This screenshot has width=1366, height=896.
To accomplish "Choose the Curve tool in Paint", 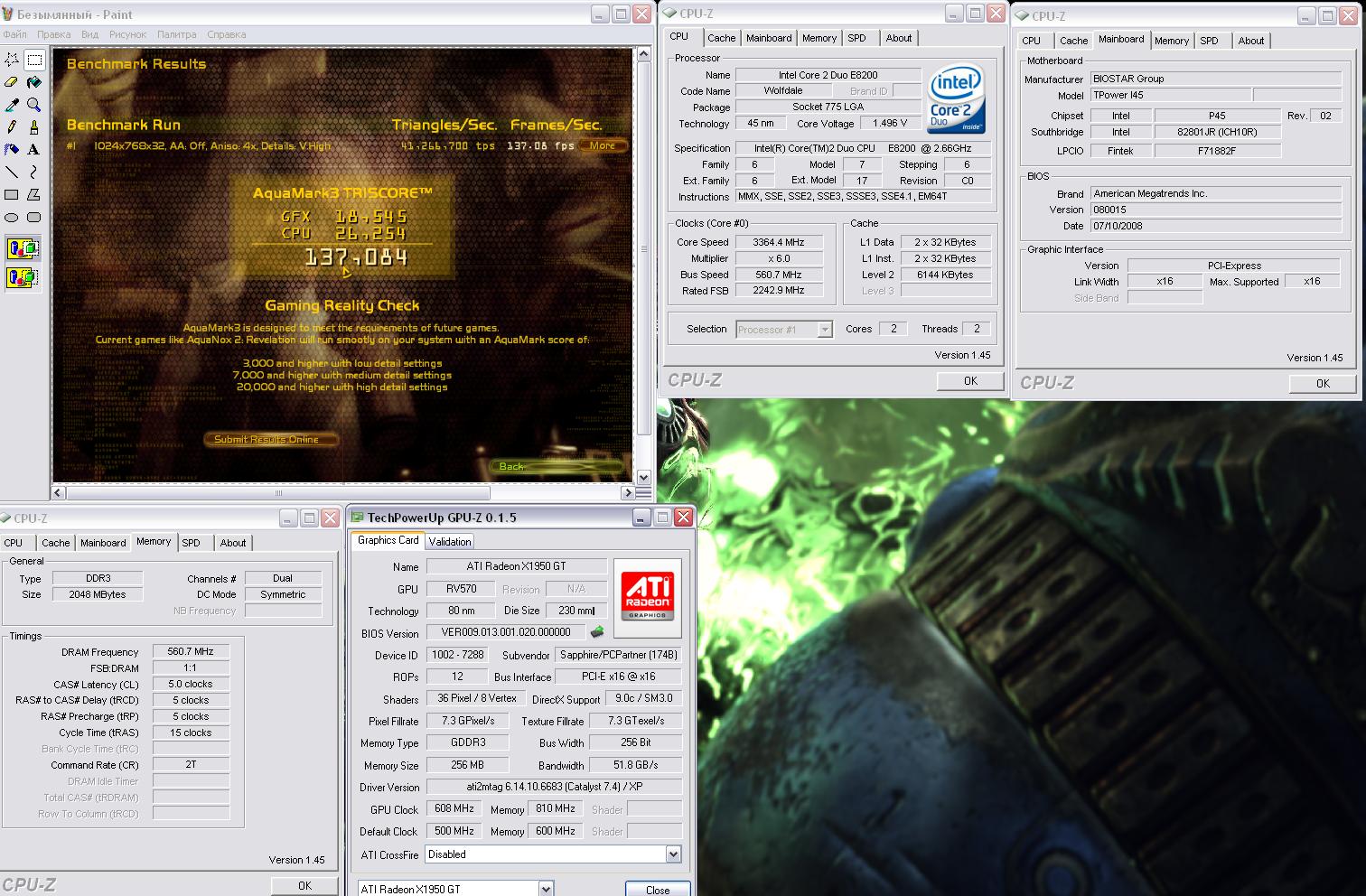I will (34, 172).
